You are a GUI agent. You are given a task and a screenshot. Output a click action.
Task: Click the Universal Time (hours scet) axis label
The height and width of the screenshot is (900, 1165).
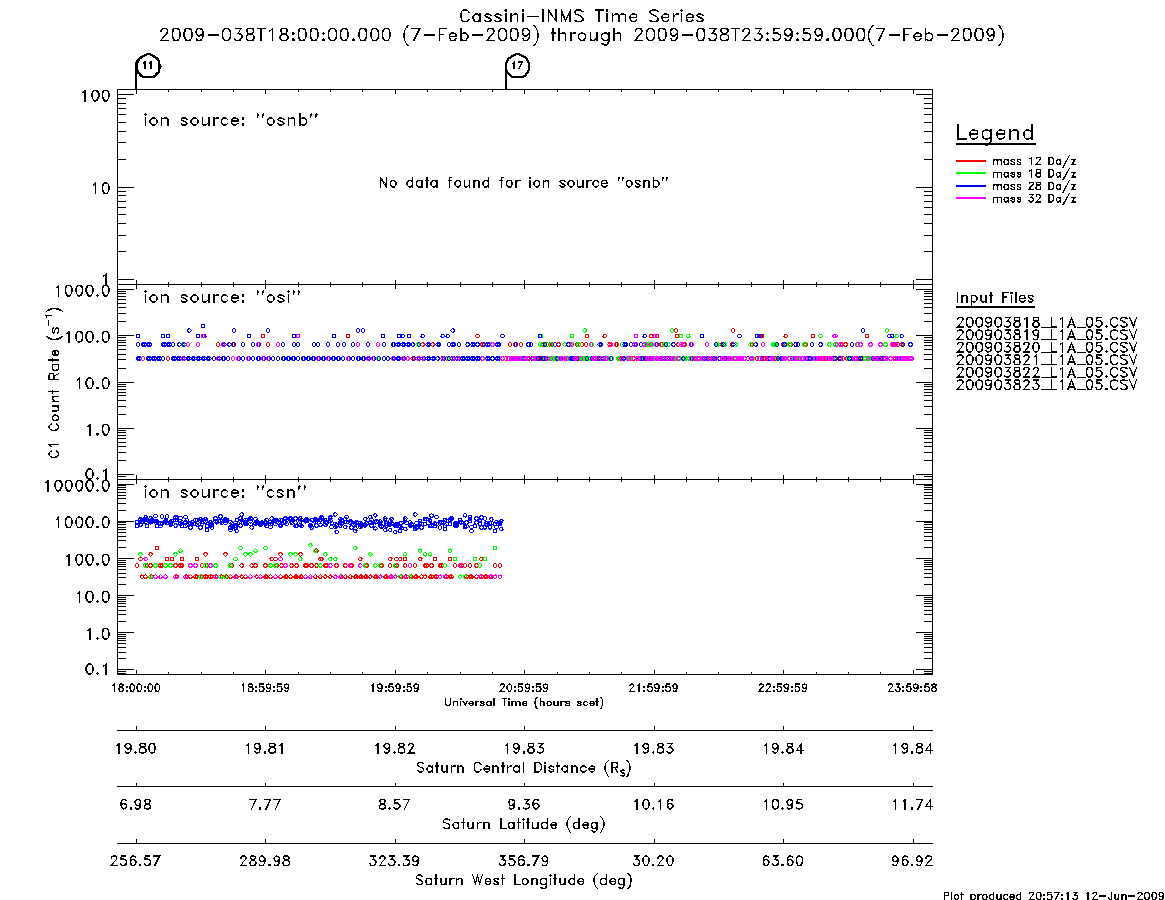524,702
